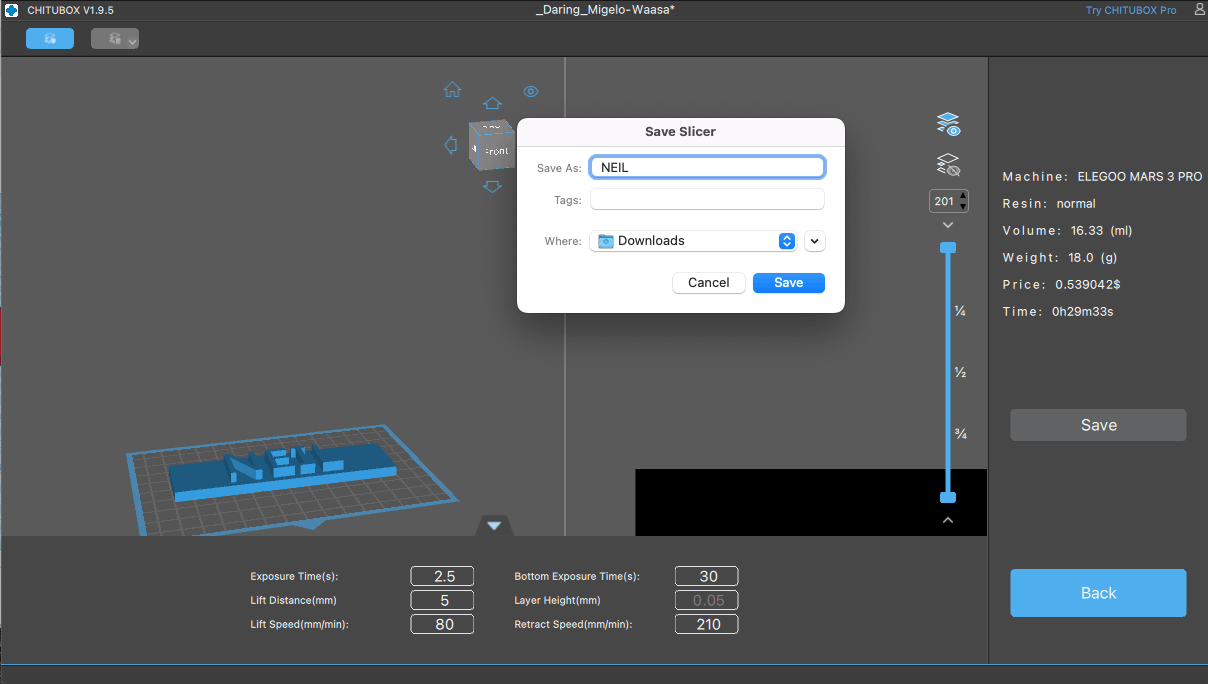Click the up arrow above view cube
Image resolution: width=1208 pixels, height=684 pixels.
(x=492, y=104)
